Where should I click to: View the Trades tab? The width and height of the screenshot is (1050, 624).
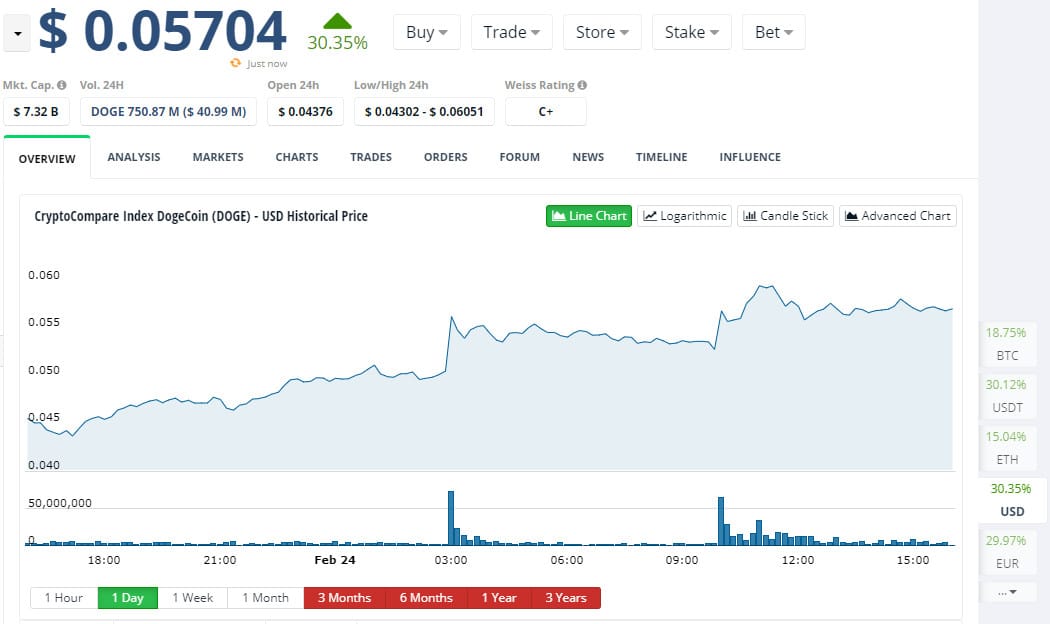click(x=371, y=157)
